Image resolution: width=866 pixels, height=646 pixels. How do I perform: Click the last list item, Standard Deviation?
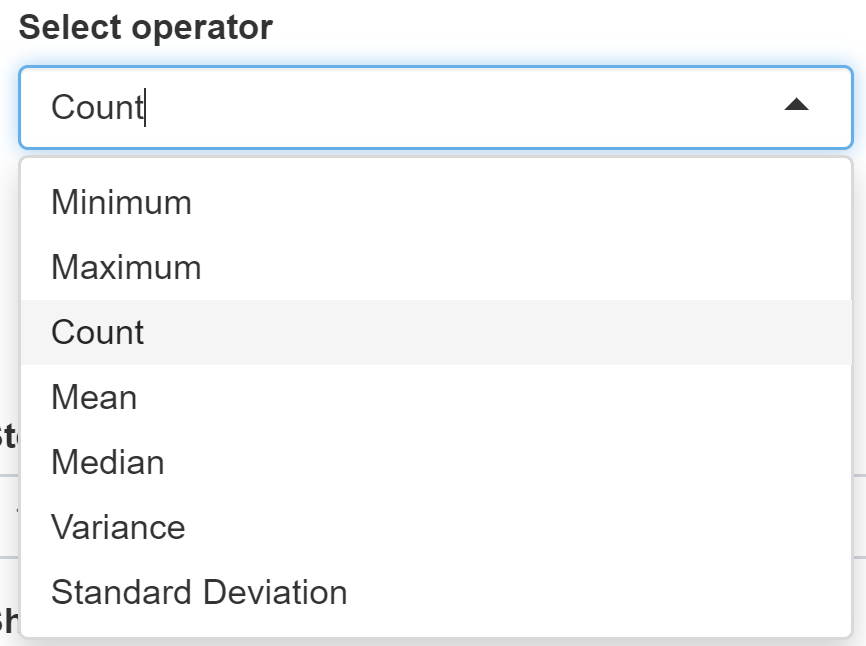click(199, 593)
